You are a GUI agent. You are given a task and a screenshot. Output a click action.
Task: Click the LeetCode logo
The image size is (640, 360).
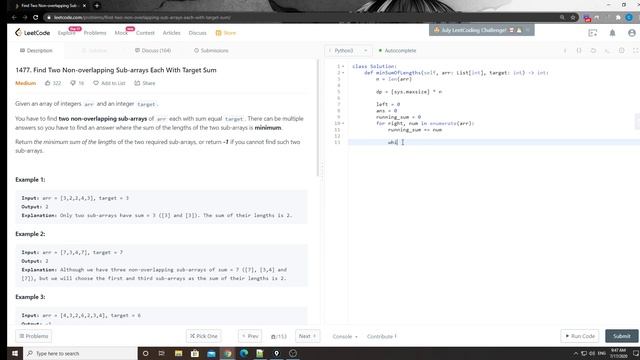tap(33, 33)
